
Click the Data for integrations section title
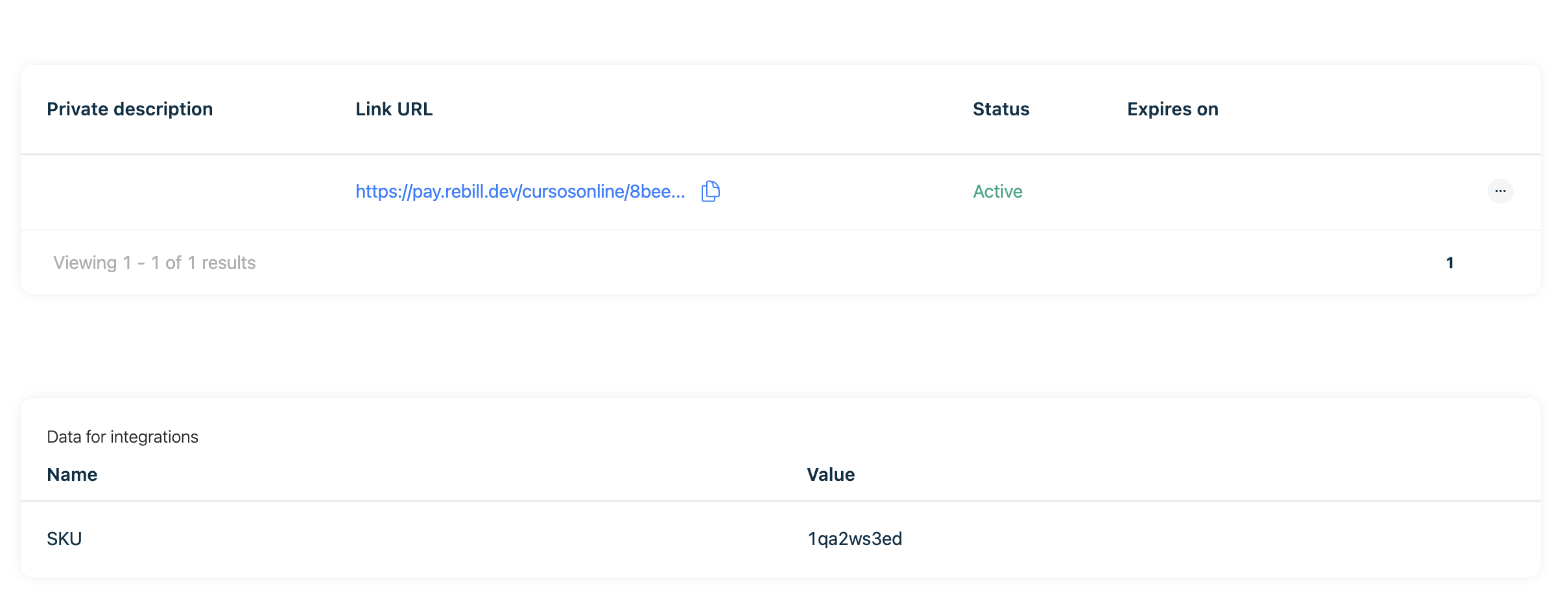(x=123, y=437)
